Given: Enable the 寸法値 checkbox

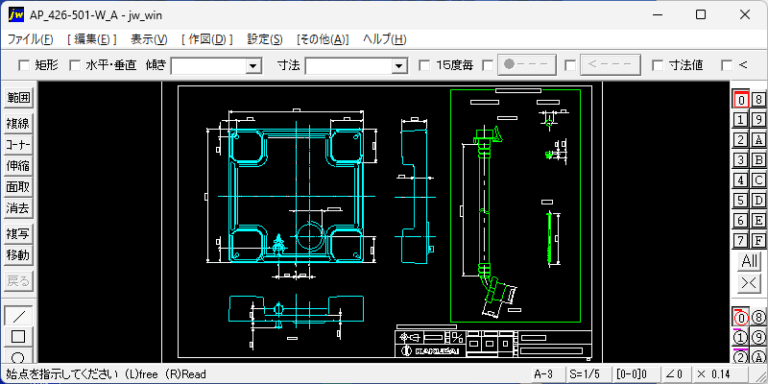Looking at the screenshot, I should pos(658,65).
